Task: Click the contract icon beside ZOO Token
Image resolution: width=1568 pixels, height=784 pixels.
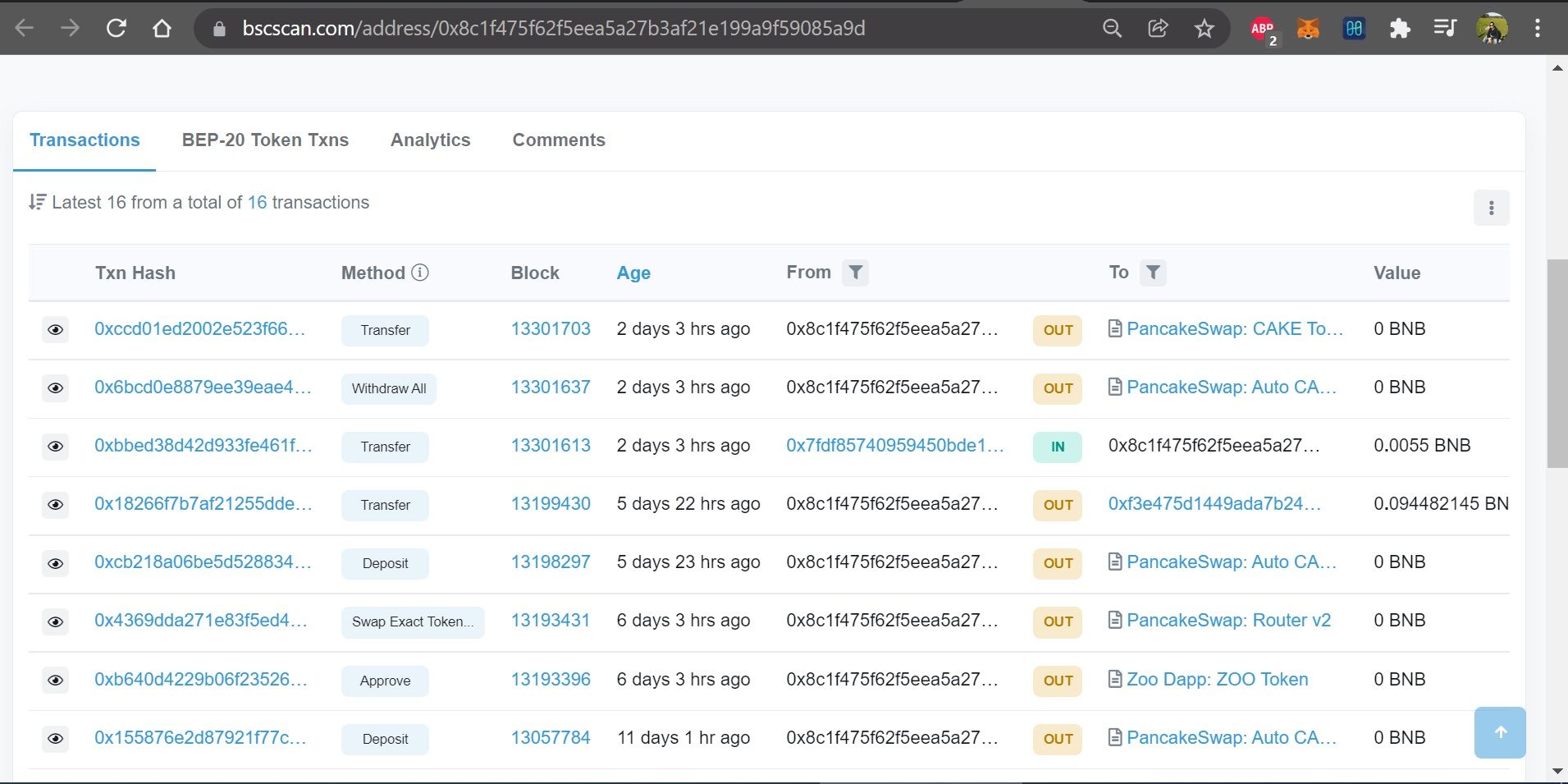Action: coord(1115,680)
